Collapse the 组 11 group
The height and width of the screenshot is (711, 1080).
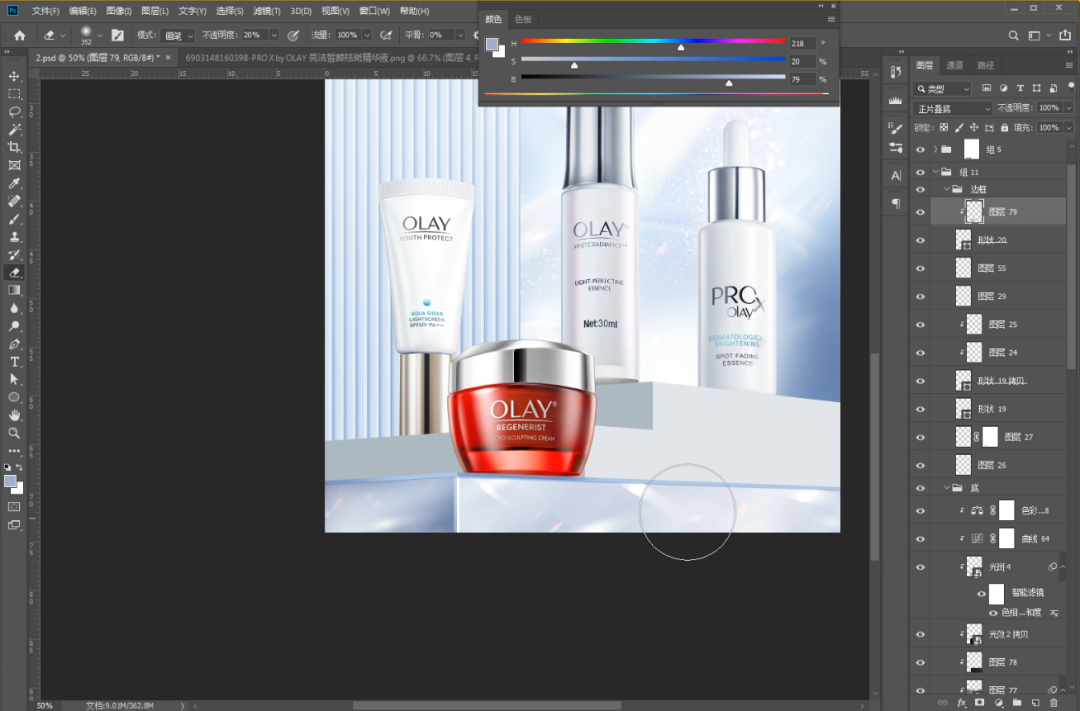(935, 172)
